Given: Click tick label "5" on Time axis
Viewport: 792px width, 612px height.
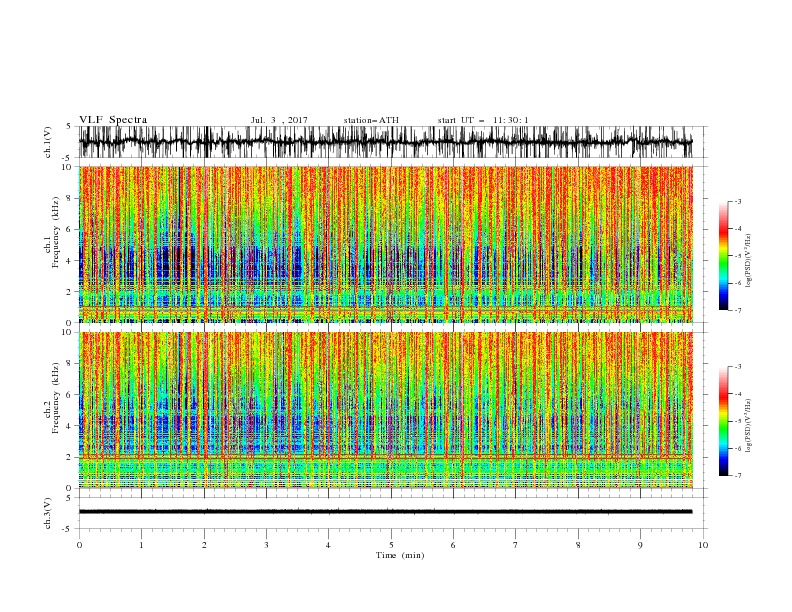Looking at the screenshot, I should [391, 545].
